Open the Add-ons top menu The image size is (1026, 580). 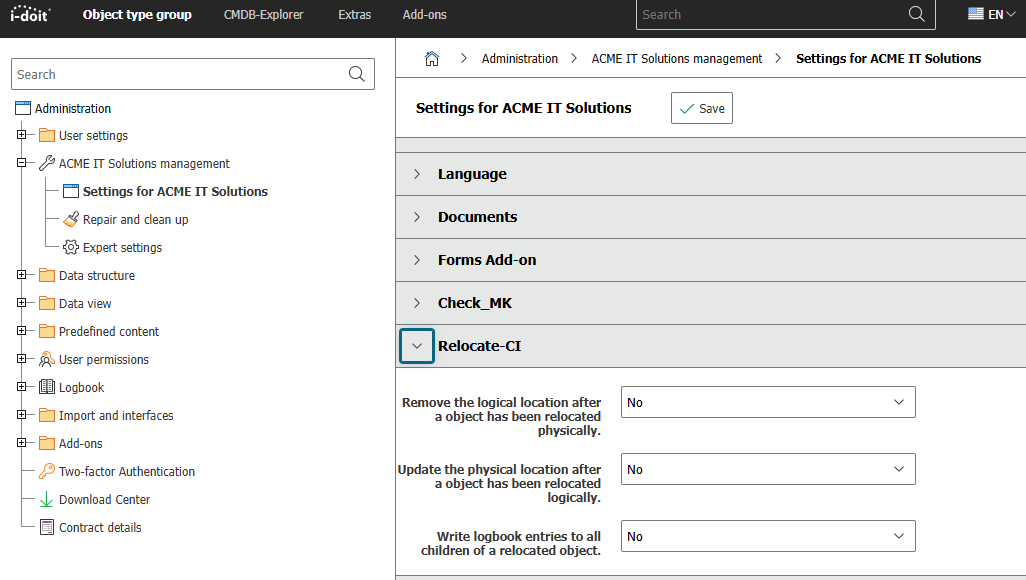[425, 14]
